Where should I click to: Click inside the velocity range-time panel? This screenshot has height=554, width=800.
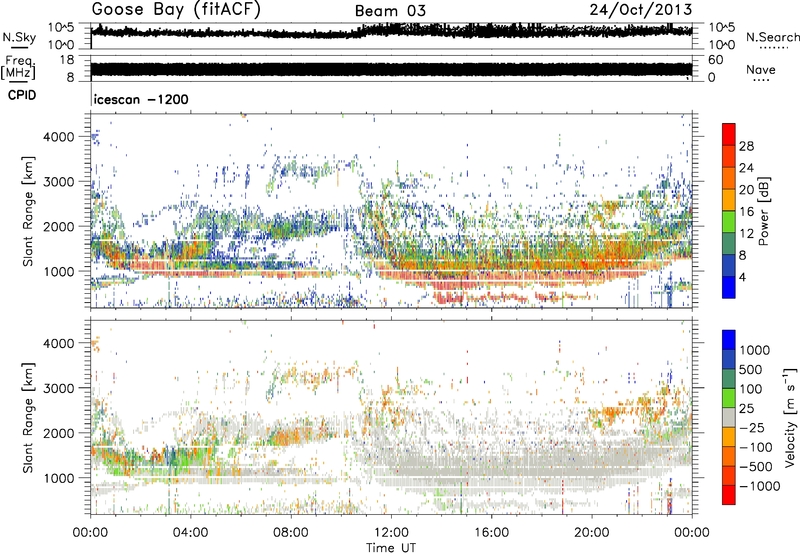(x=391, y=417)
